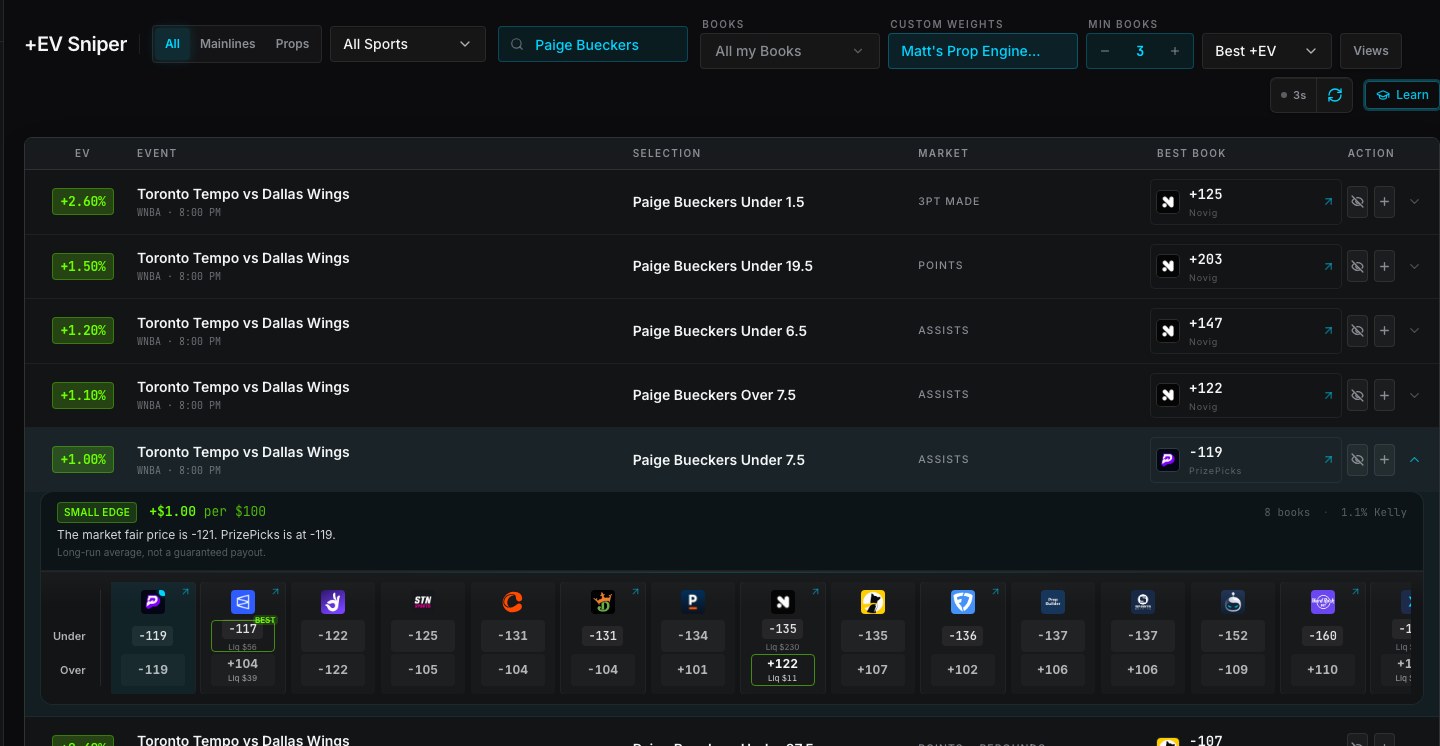Add Under 6.5 bet with plus icon
This screenshot has width=1440, height=746.
(1385, 330)
